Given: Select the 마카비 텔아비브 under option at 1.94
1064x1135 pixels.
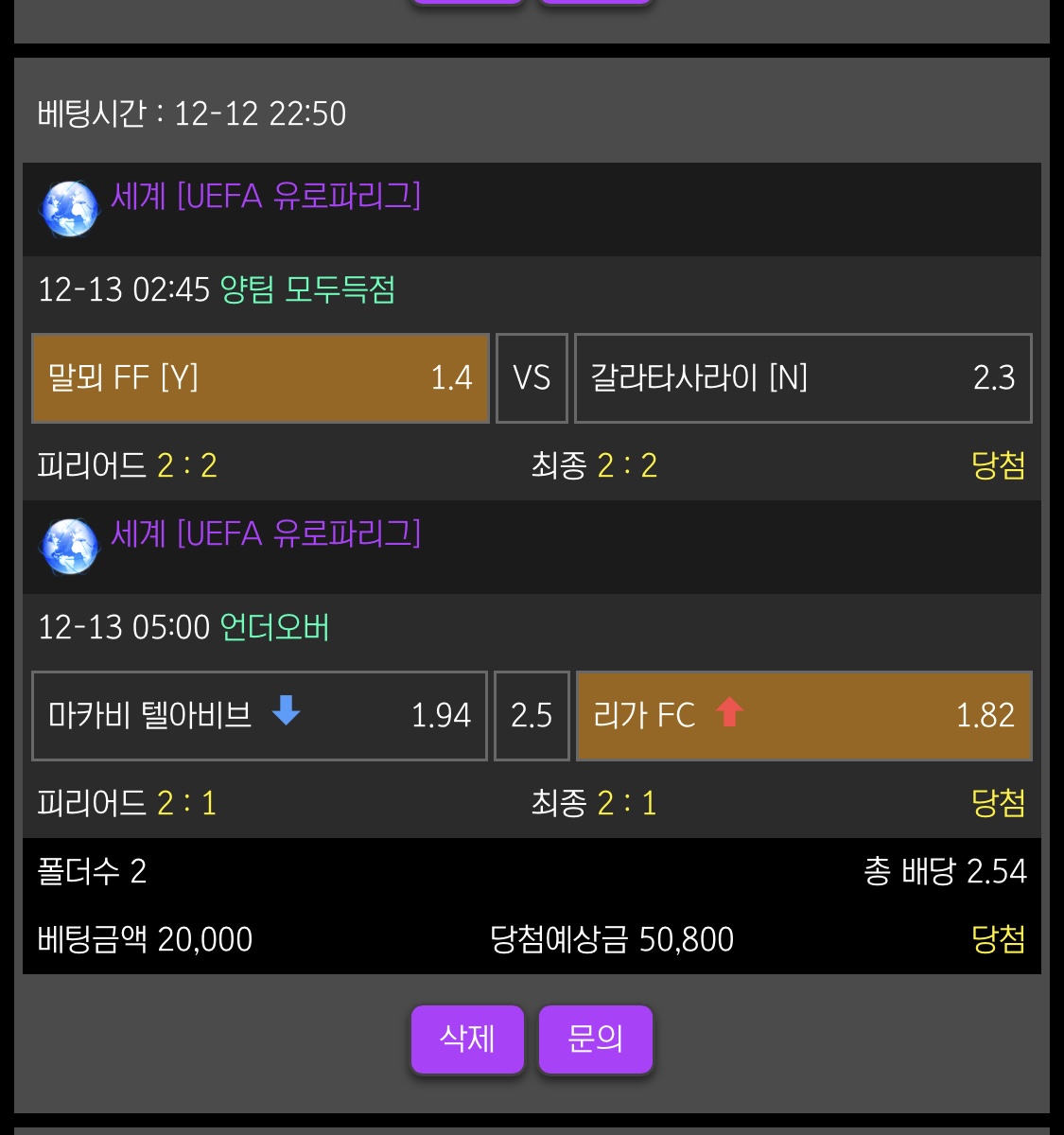Looking at the screenshot, I should [x=259, y=716].
